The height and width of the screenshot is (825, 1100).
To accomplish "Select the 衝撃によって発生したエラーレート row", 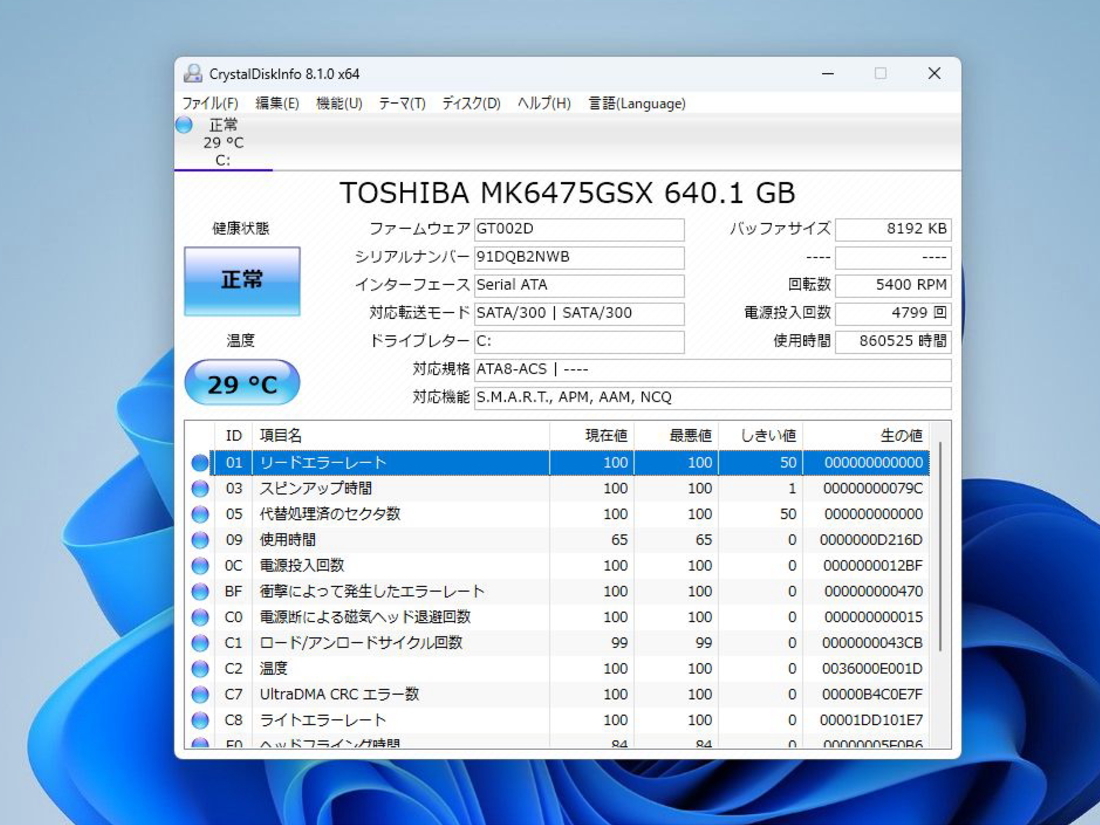I will 559,591.
